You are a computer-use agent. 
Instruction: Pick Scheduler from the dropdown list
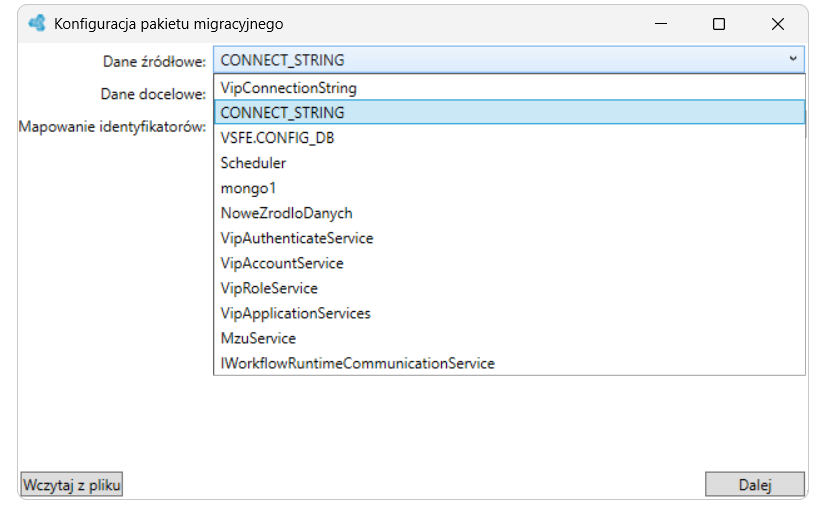[509, 162]
